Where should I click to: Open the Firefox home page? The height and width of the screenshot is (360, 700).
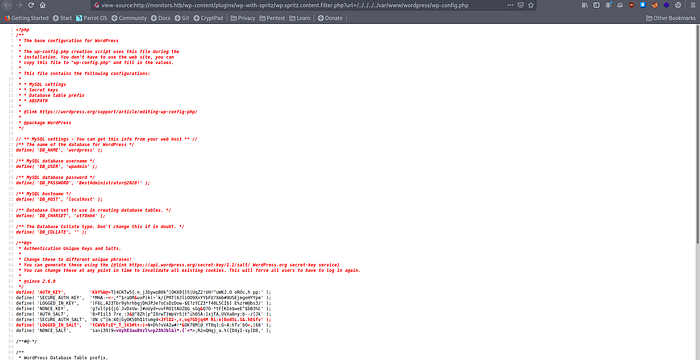tap(42, 5)
